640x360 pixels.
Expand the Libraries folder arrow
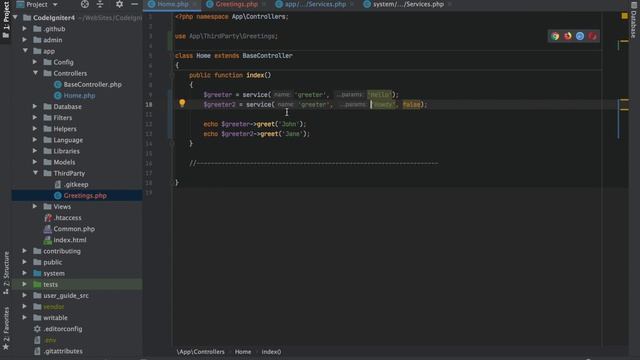click(x=35, y=151)
